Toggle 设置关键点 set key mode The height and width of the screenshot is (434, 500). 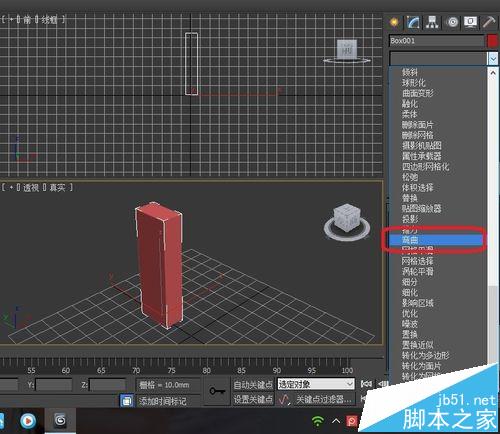[253, 399]
